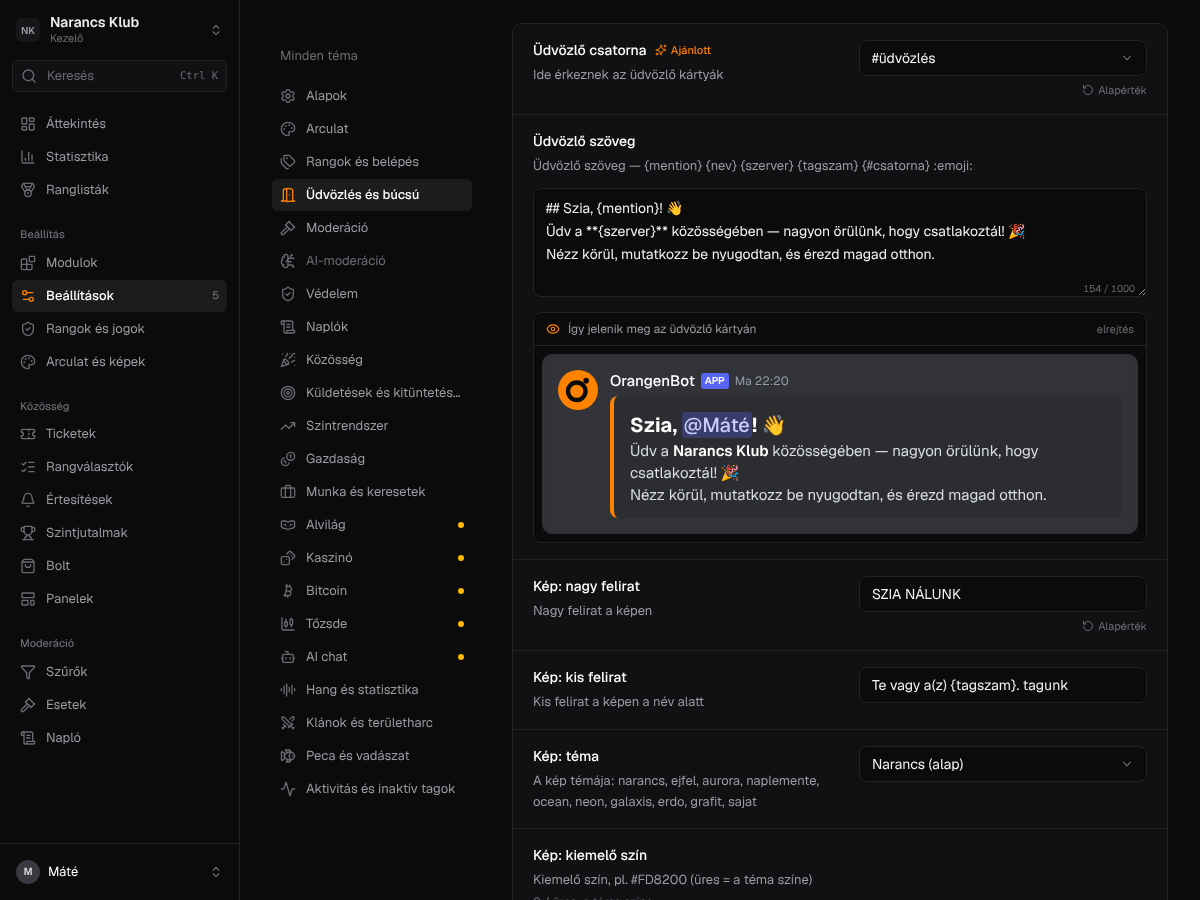Open the AI-moderáció topic
This screenshot has width=1200, height=900.
point(372,261)
